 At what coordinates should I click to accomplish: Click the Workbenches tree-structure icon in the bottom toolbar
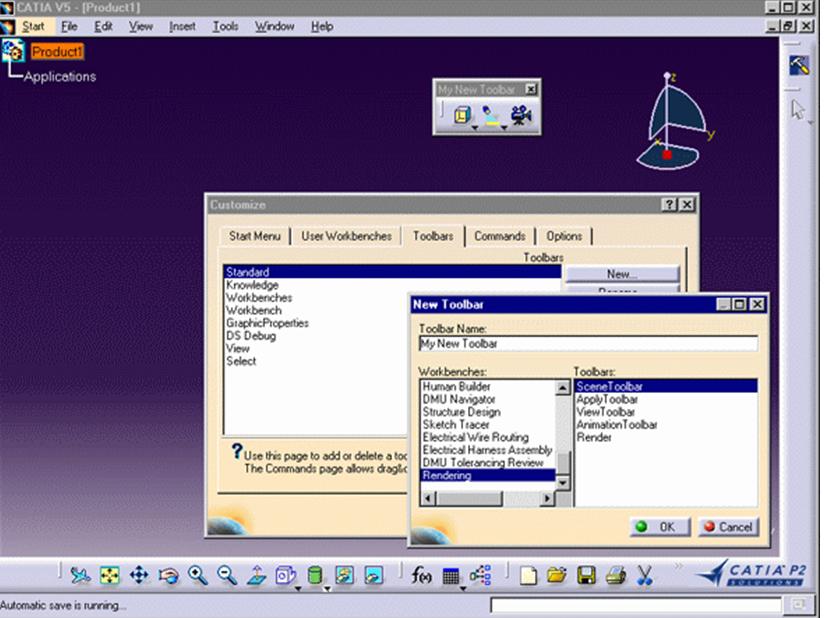click(x=480, y=575)
